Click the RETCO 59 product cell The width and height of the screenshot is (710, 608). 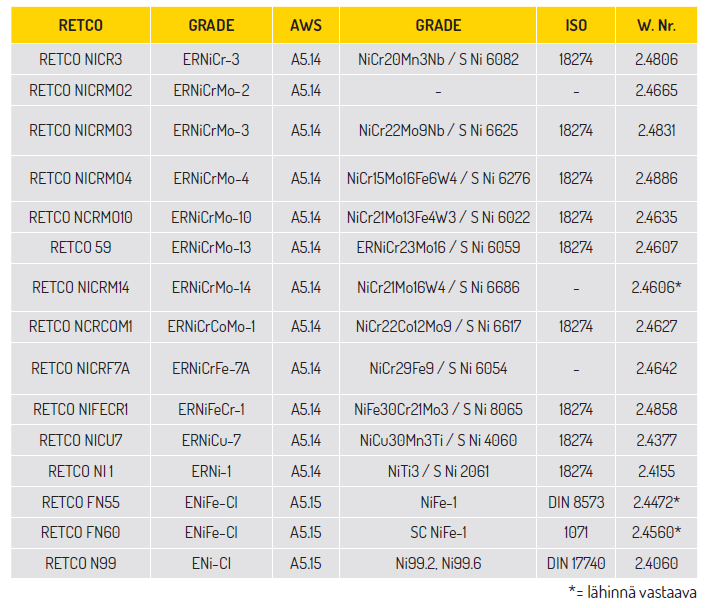coord(81,248)
